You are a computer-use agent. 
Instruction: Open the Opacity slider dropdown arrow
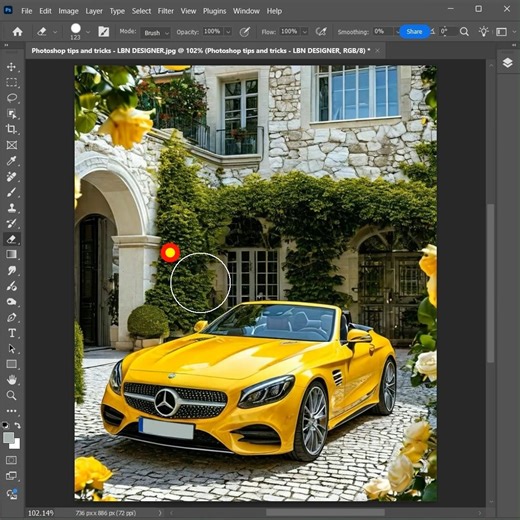pos(228,32)
